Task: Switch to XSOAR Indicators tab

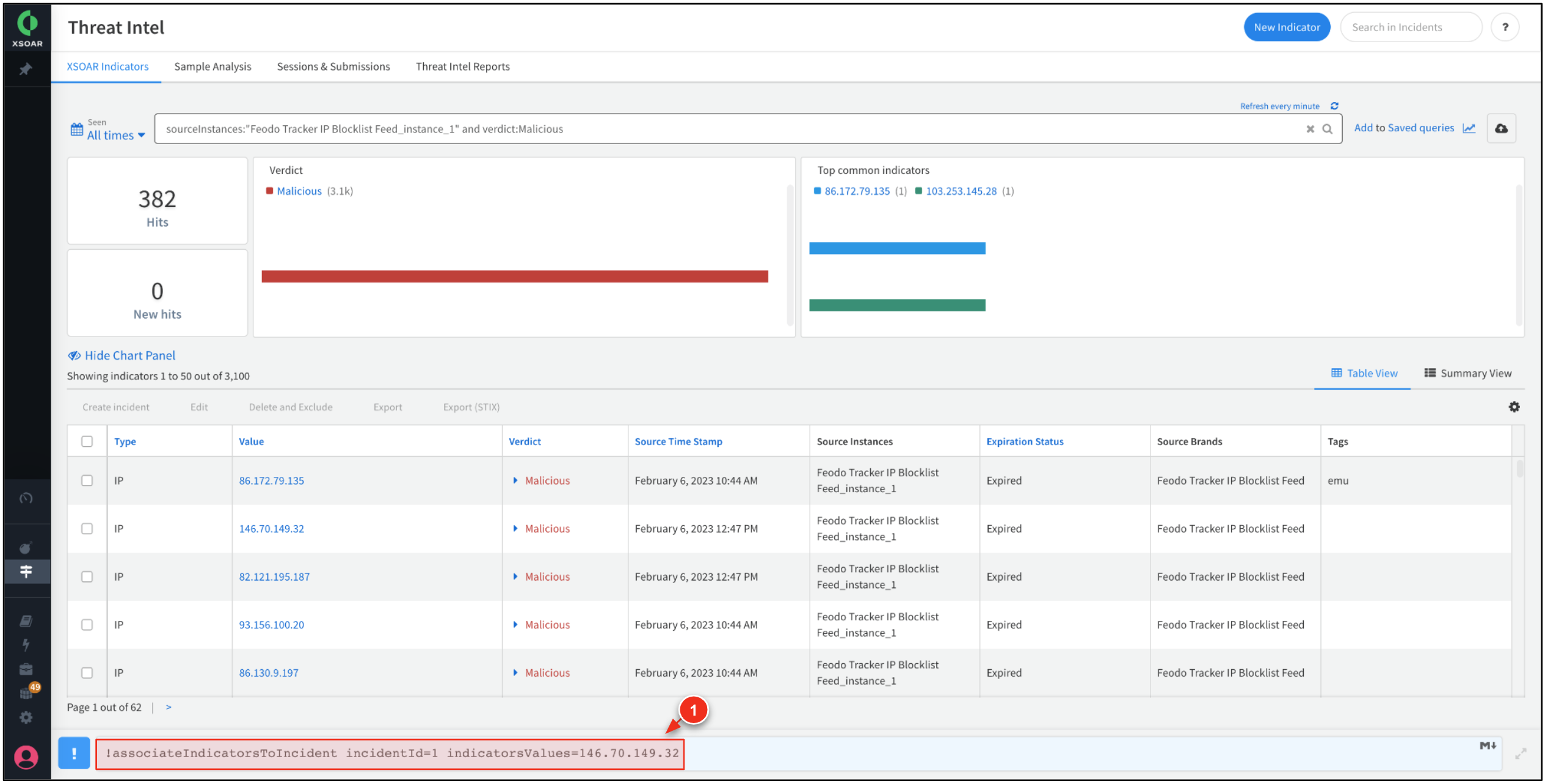Action: tap(107, 67)
